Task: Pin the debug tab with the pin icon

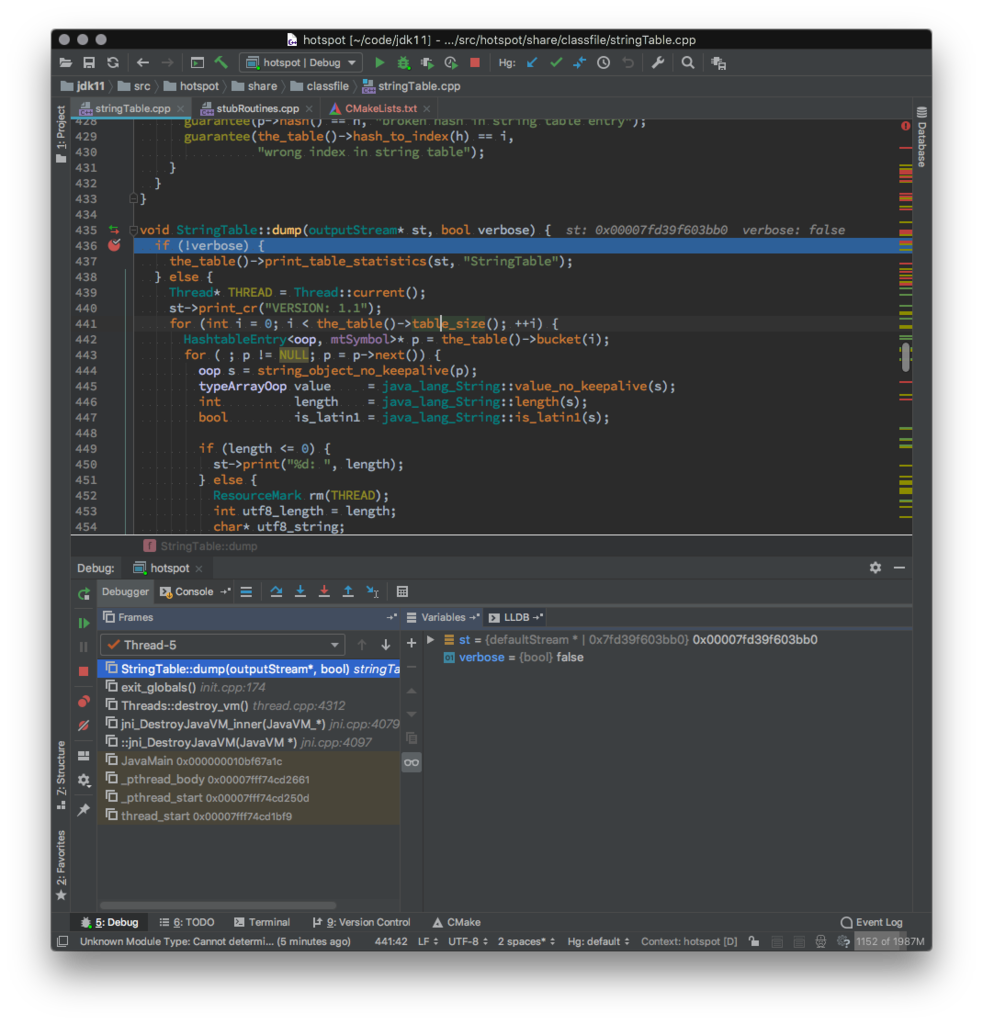Action: point(84,810)
